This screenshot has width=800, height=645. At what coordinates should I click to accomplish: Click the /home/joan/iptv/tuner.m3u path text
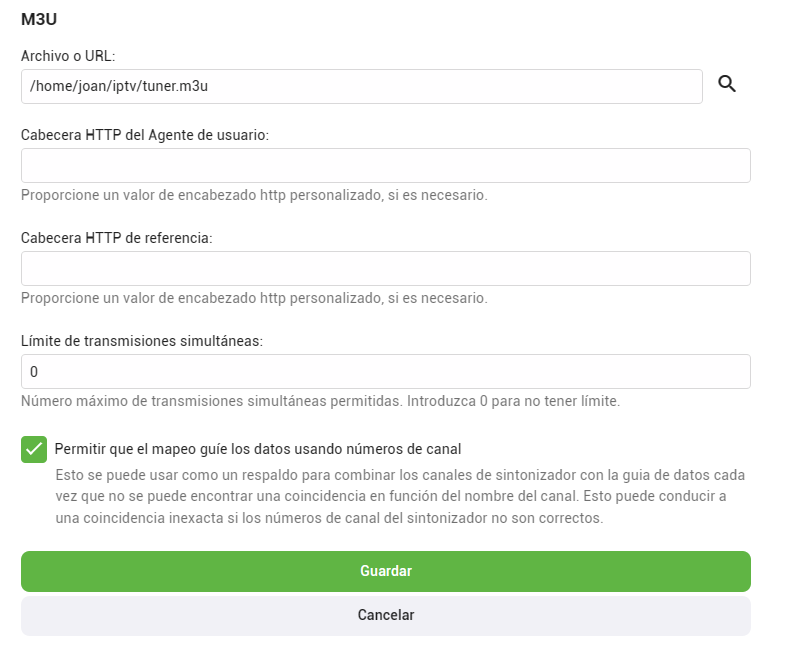click(x=119, y=86)
